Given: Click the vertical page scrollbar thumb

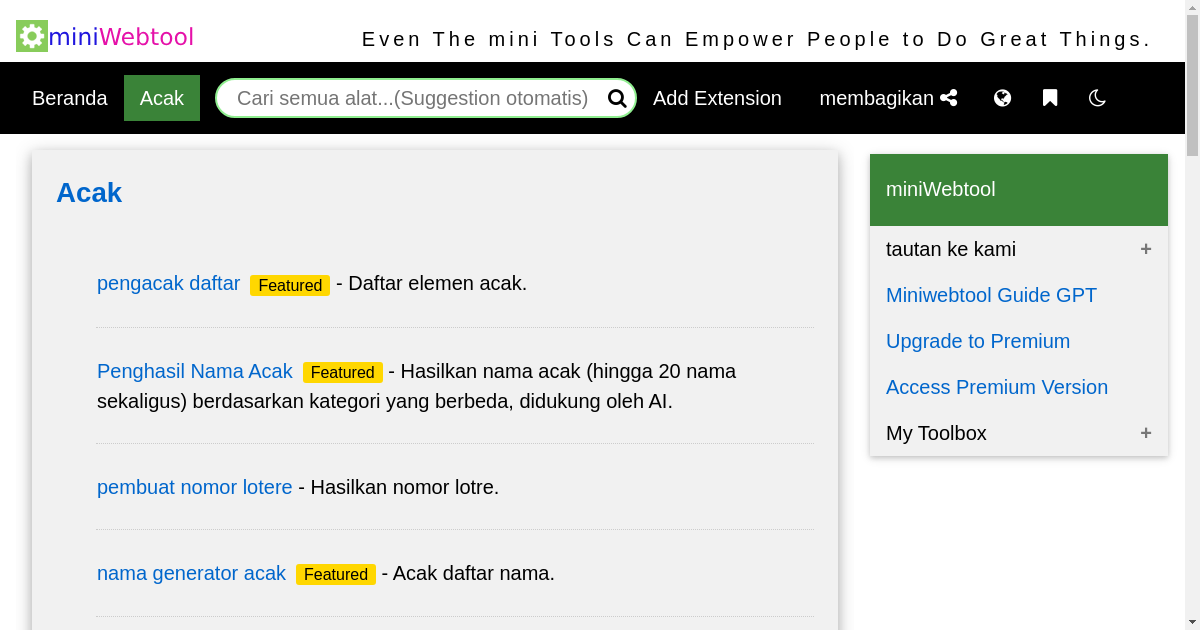Looking at the screenshot, I should [1192, 85].
